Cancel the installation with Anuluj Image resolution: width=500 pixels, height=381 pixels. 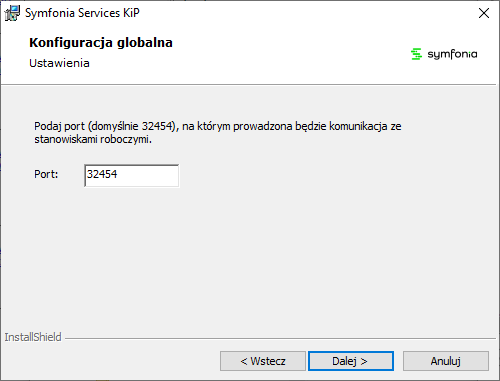click(446, 361)
